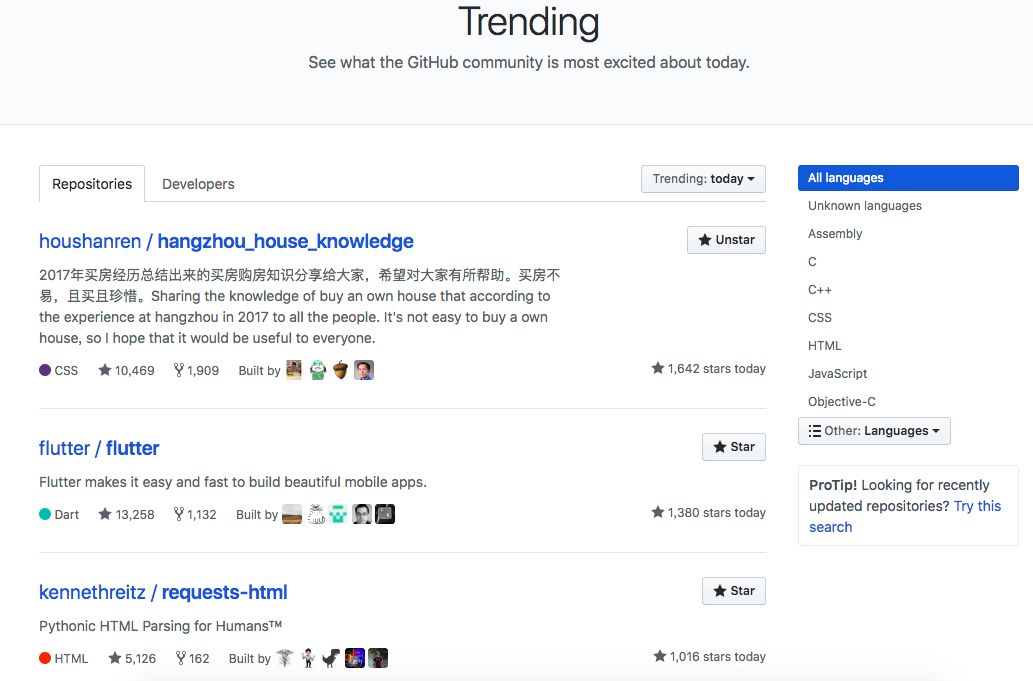Filter by Unknown languages

pos(864,205)
